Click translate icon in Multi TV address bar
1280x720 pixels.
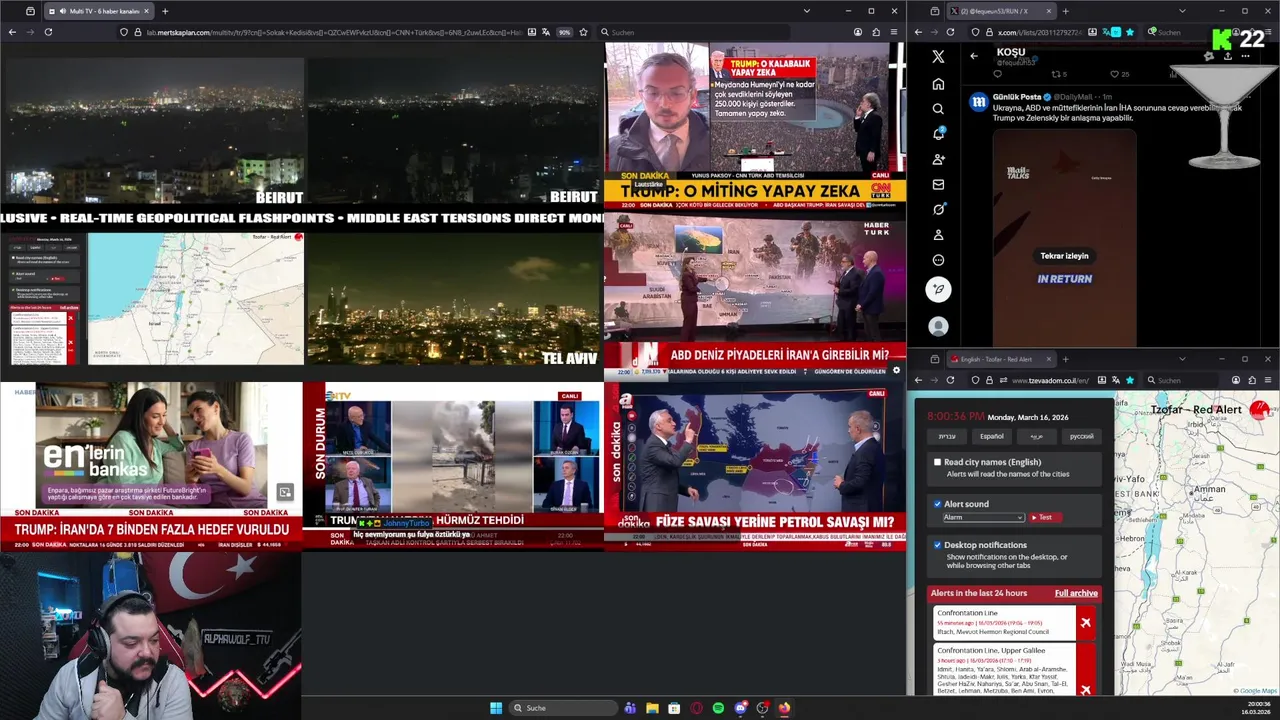(x=546, y=32)
